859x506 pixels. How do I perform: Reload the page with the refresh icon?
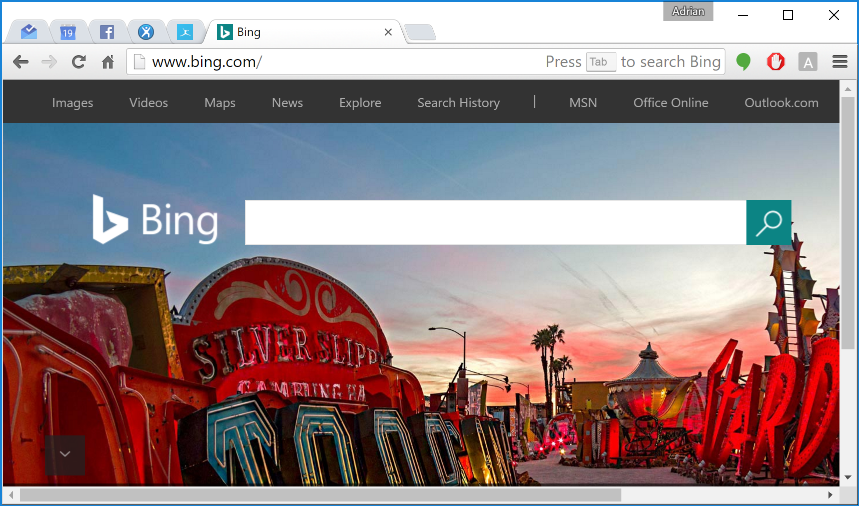(78, 62)
